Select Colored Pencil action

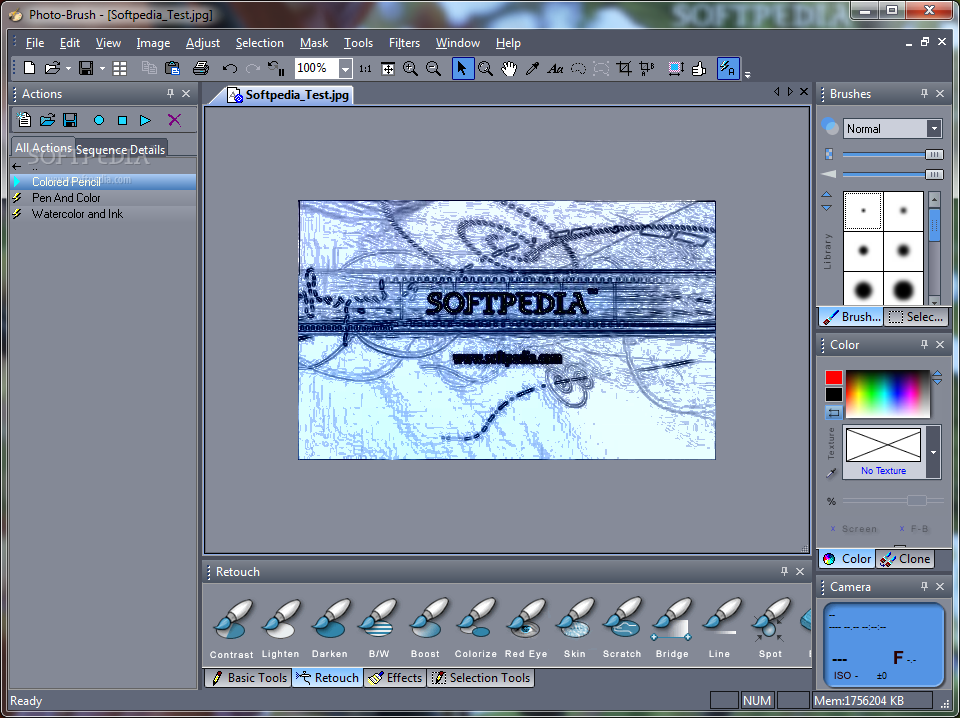(103, 181)
